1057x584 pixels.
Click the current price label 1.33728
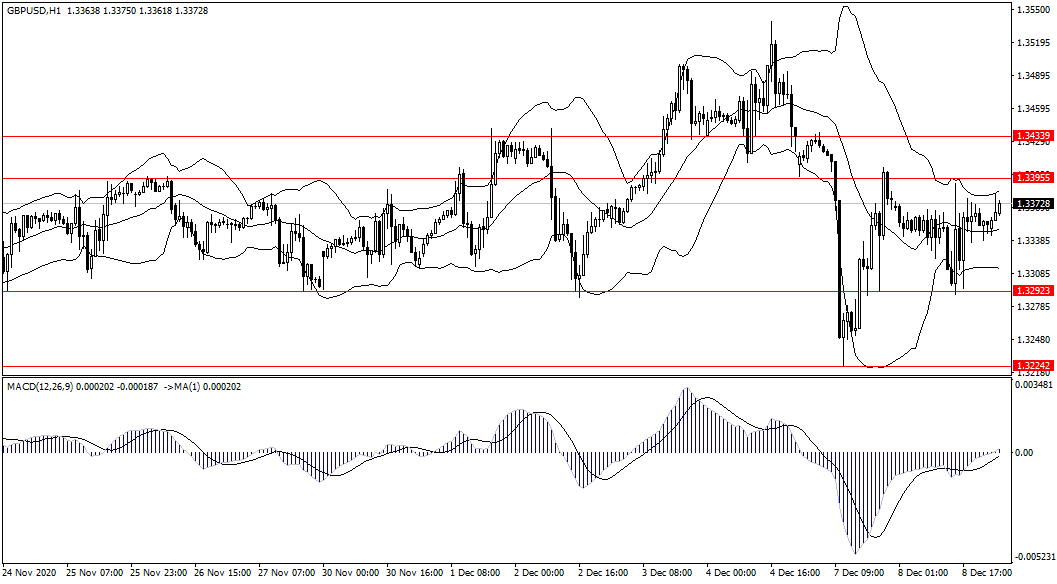point(1032,204)
